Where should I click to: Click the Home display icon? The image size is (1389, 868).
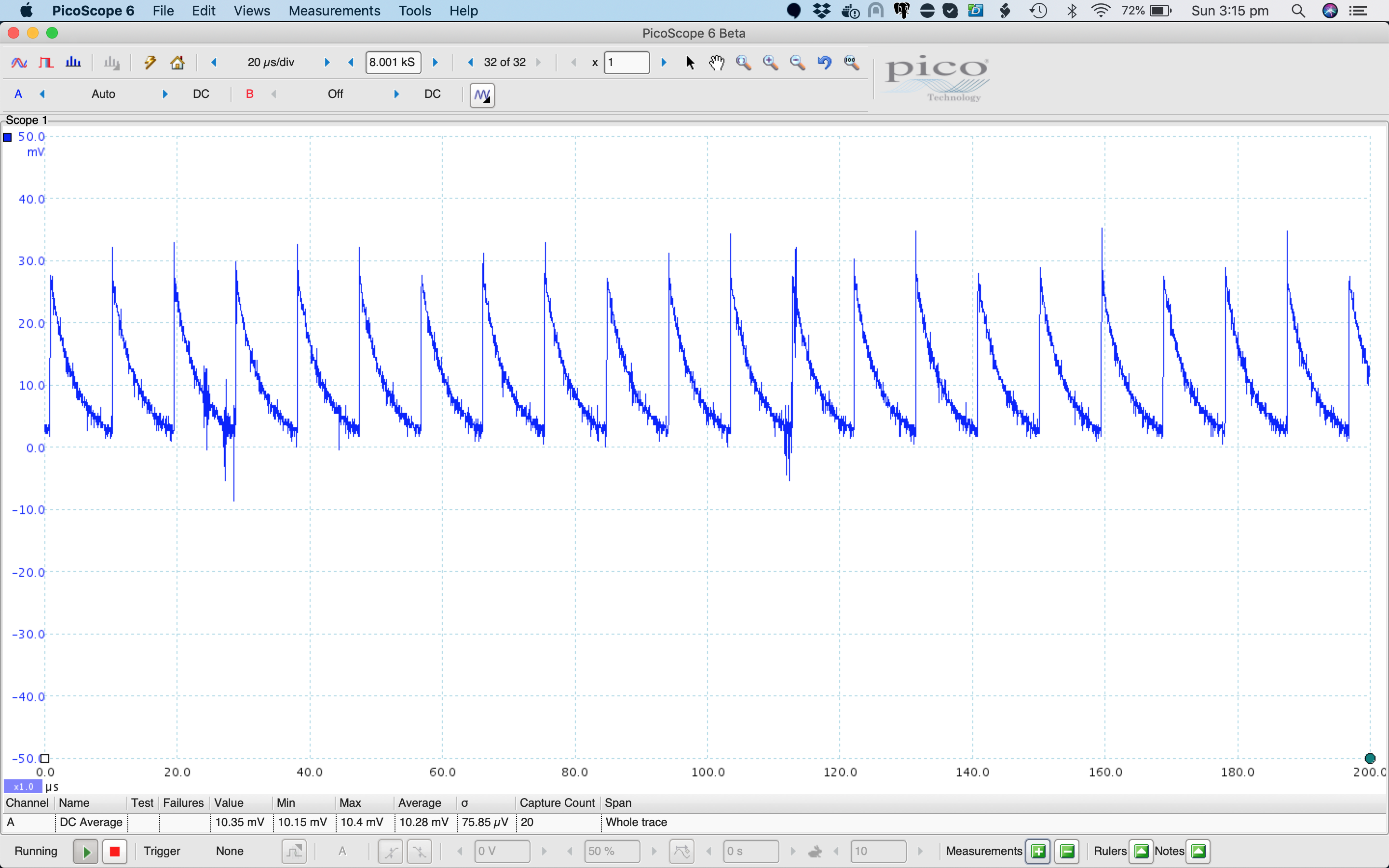(177, 62)
